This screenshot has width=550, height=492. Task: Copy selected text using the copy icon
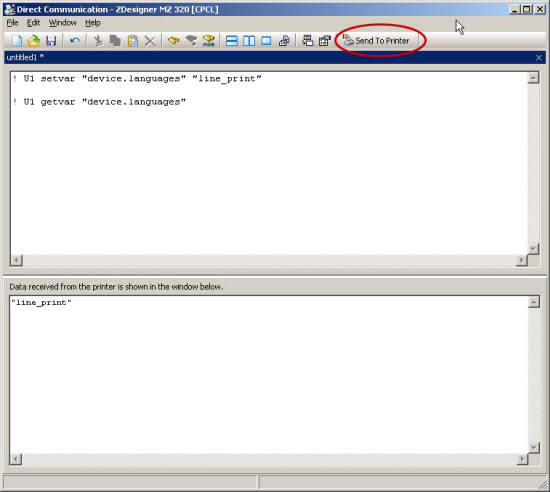click(115, 41)
